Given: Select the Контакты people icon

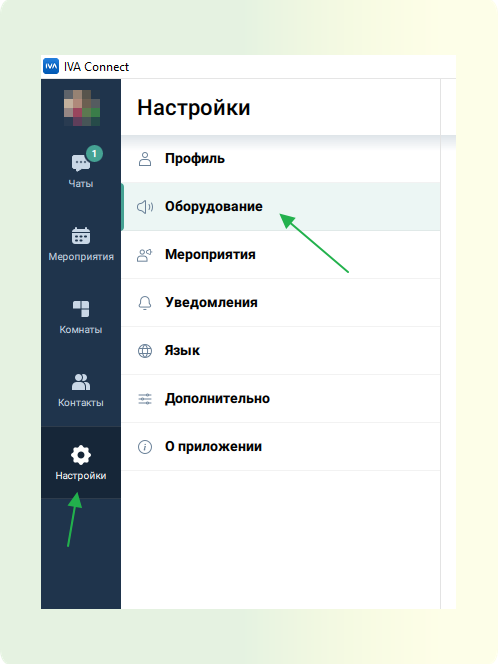Looking at the screenshot, I should coord(81,382).
